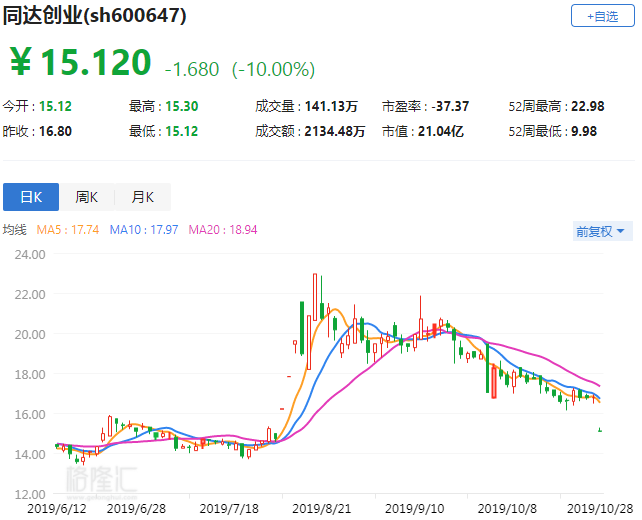Click the 52周最高 value 22.98
642x520 pixels.
click(588, 106)
